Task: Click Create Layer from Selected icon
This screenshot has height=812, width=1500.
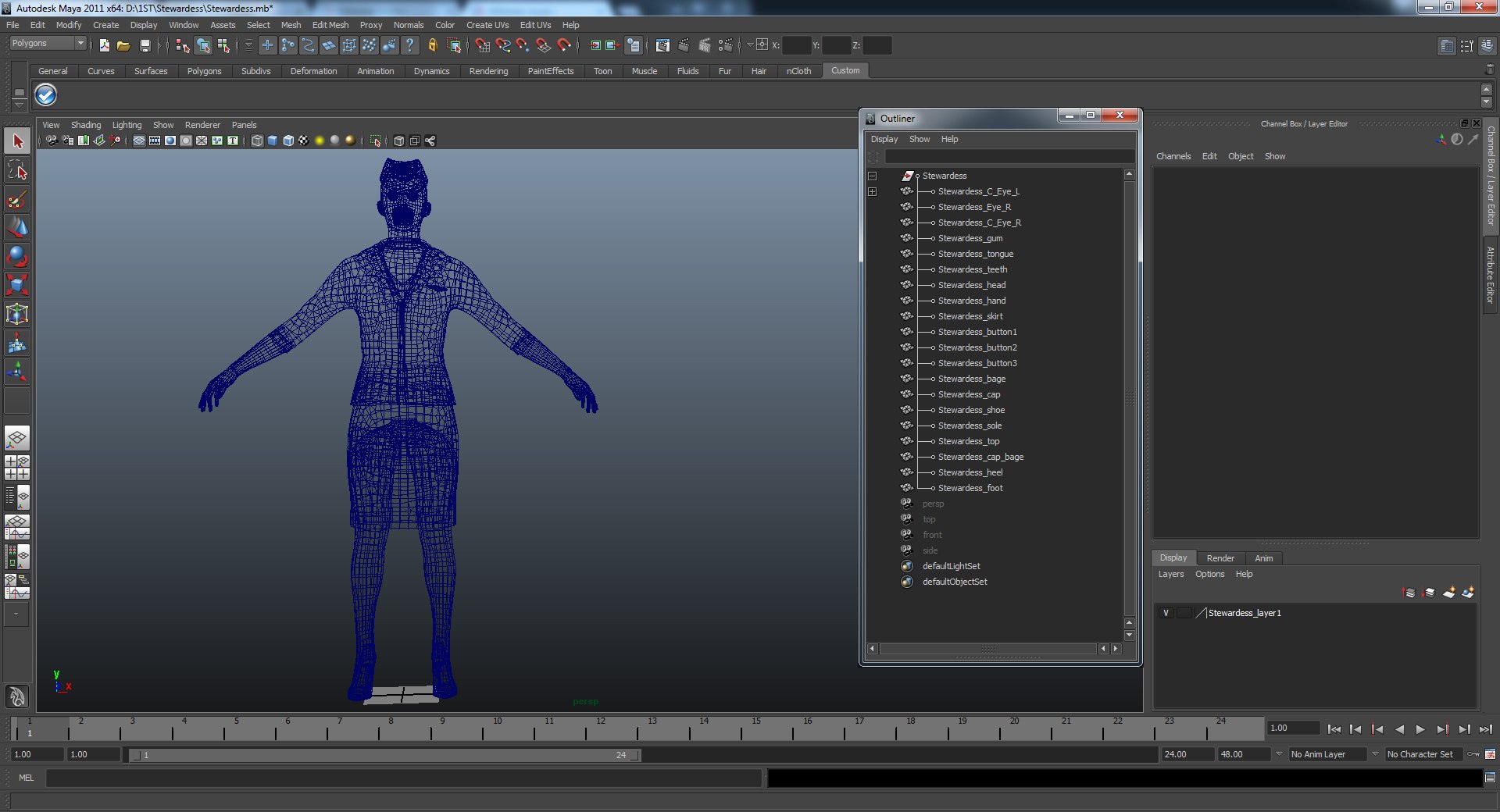Action: [x=1468, y=593]
